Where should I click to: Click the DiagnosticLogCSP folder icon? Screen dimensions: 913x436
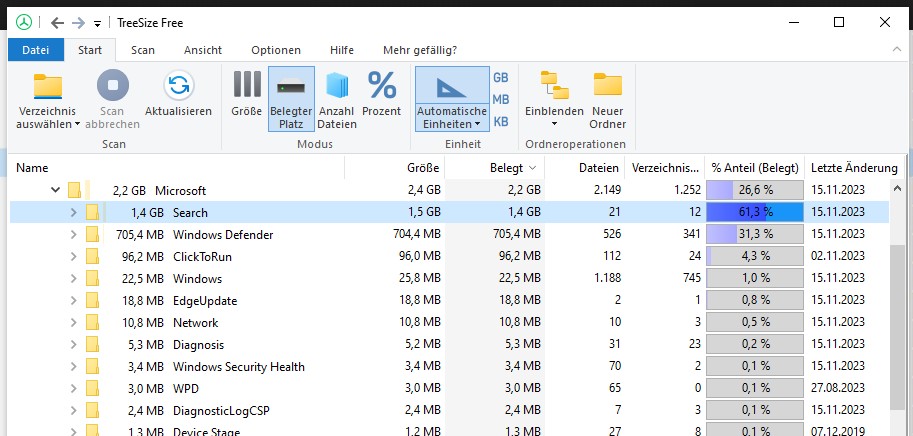[93, 410]
